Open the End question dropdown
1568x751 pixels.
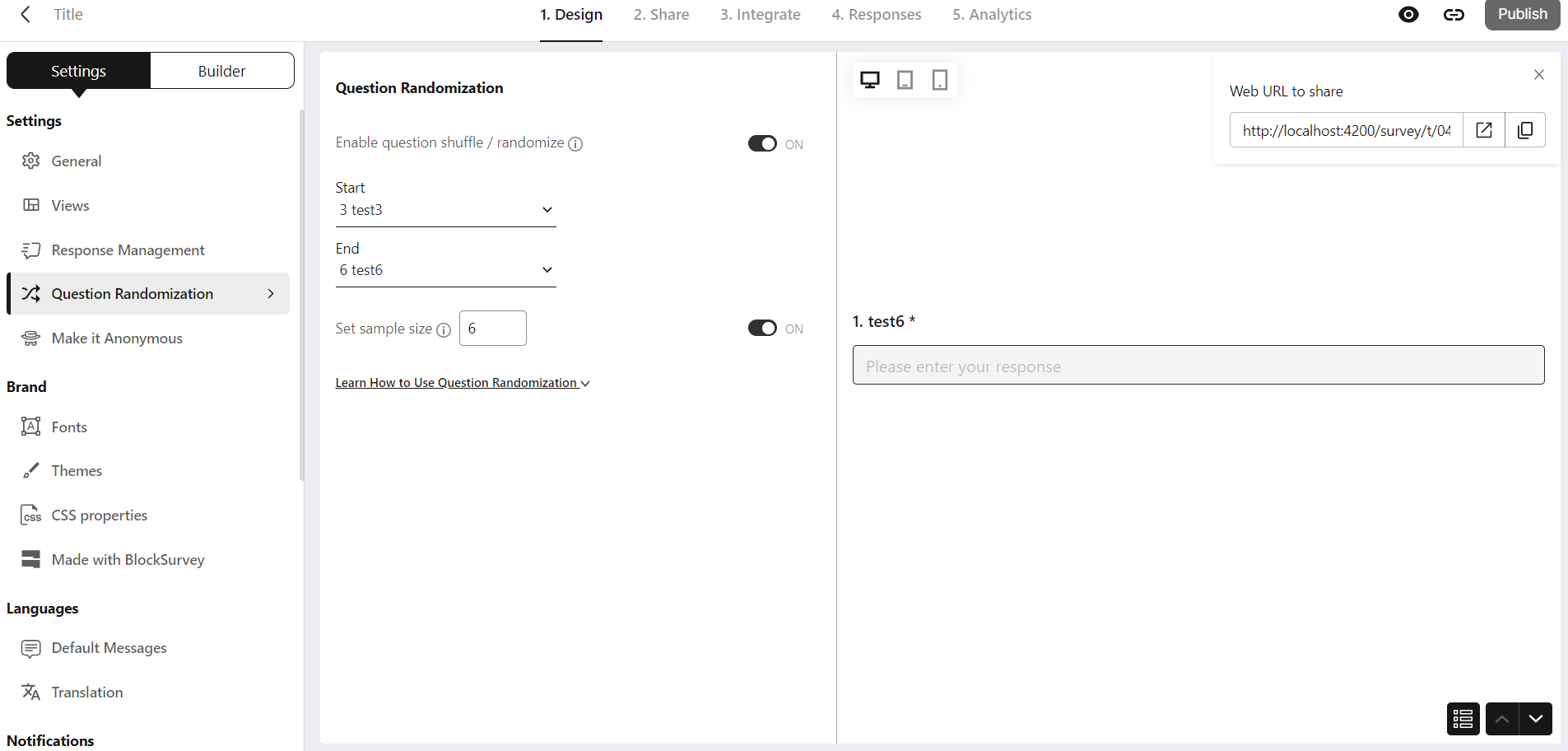446,270
